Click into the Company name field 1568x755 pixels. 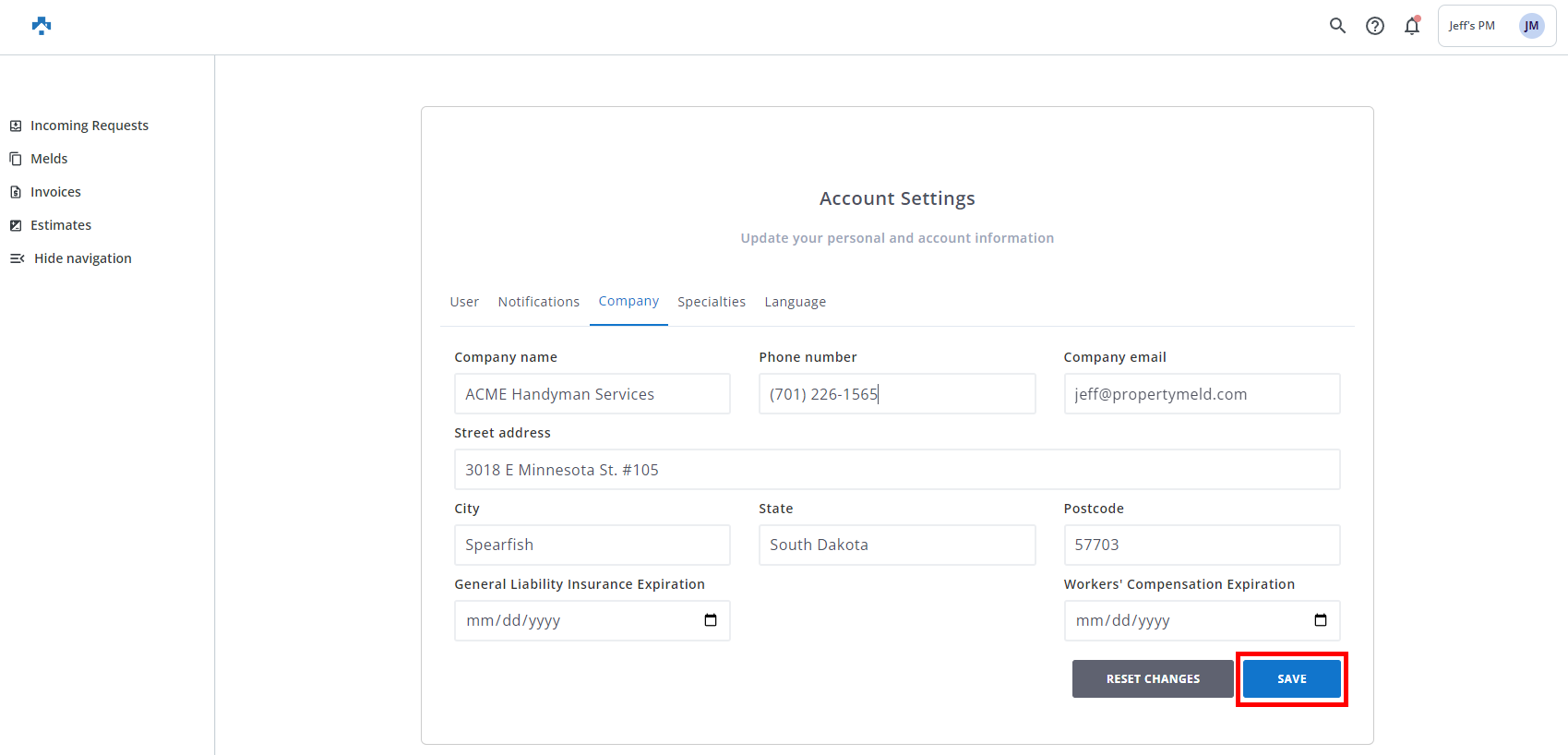592,394
